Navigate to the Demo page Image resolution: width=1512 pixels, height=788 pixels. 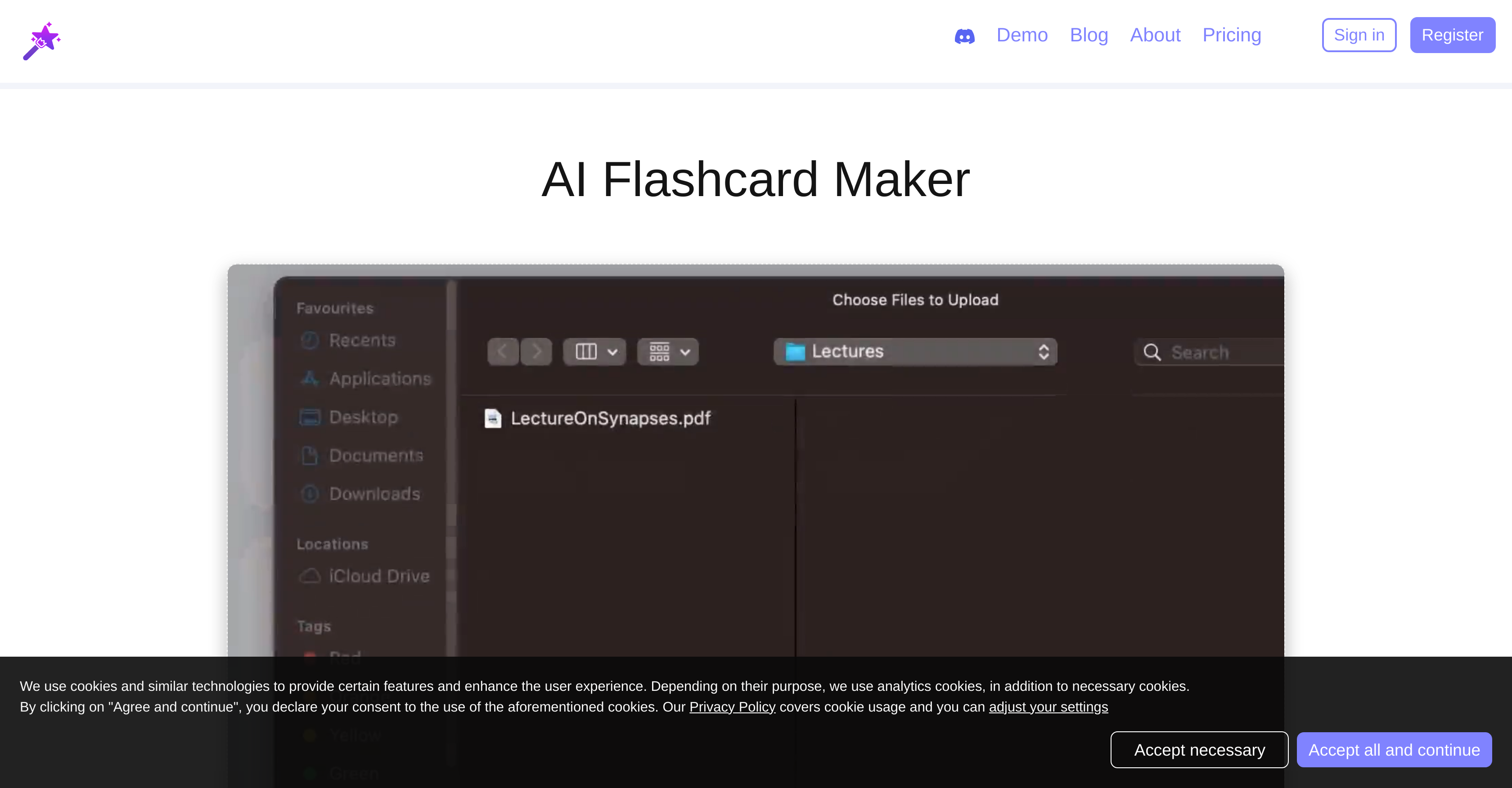[1022, 35]
